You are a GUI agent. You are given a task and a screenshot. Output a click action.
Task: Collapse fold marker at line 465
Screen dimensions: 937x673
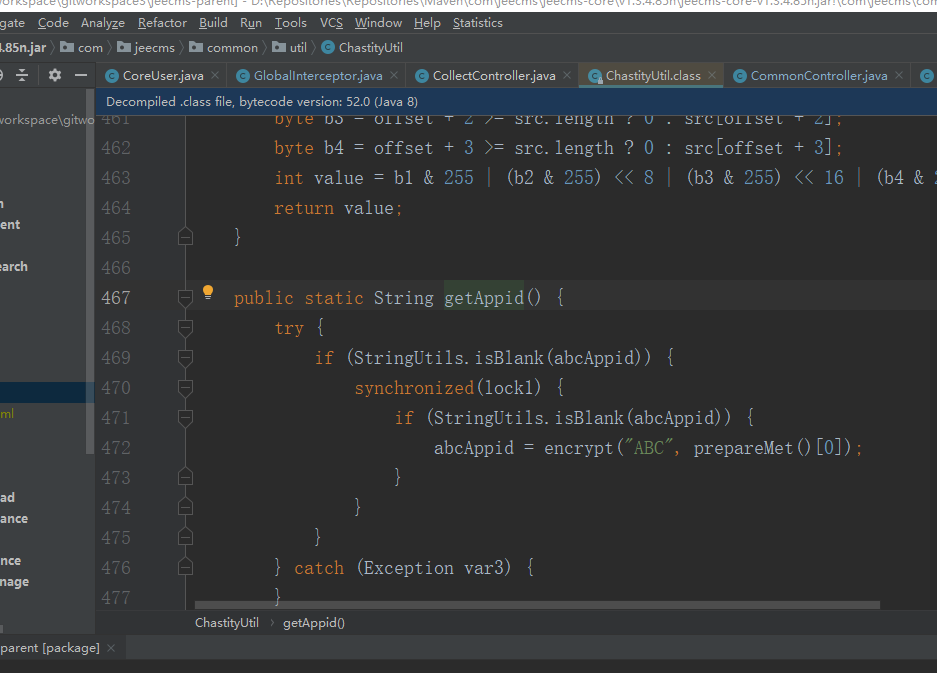(x=185, y=236)
